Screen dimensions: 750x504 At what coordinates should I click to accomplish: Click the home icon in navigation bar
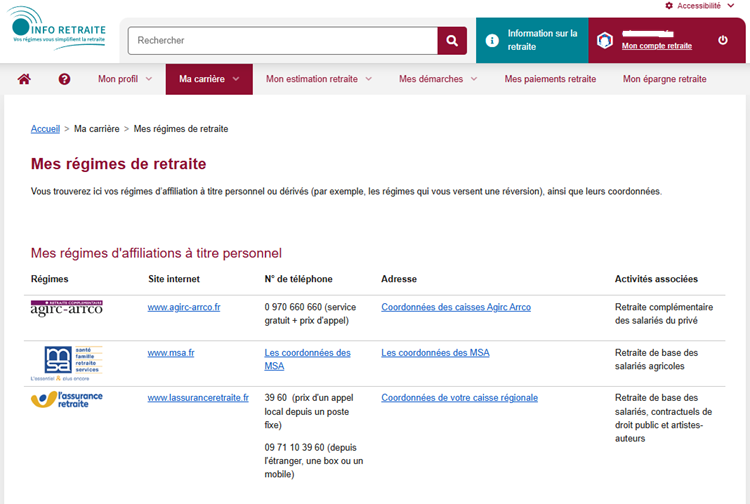coord(24,79)
